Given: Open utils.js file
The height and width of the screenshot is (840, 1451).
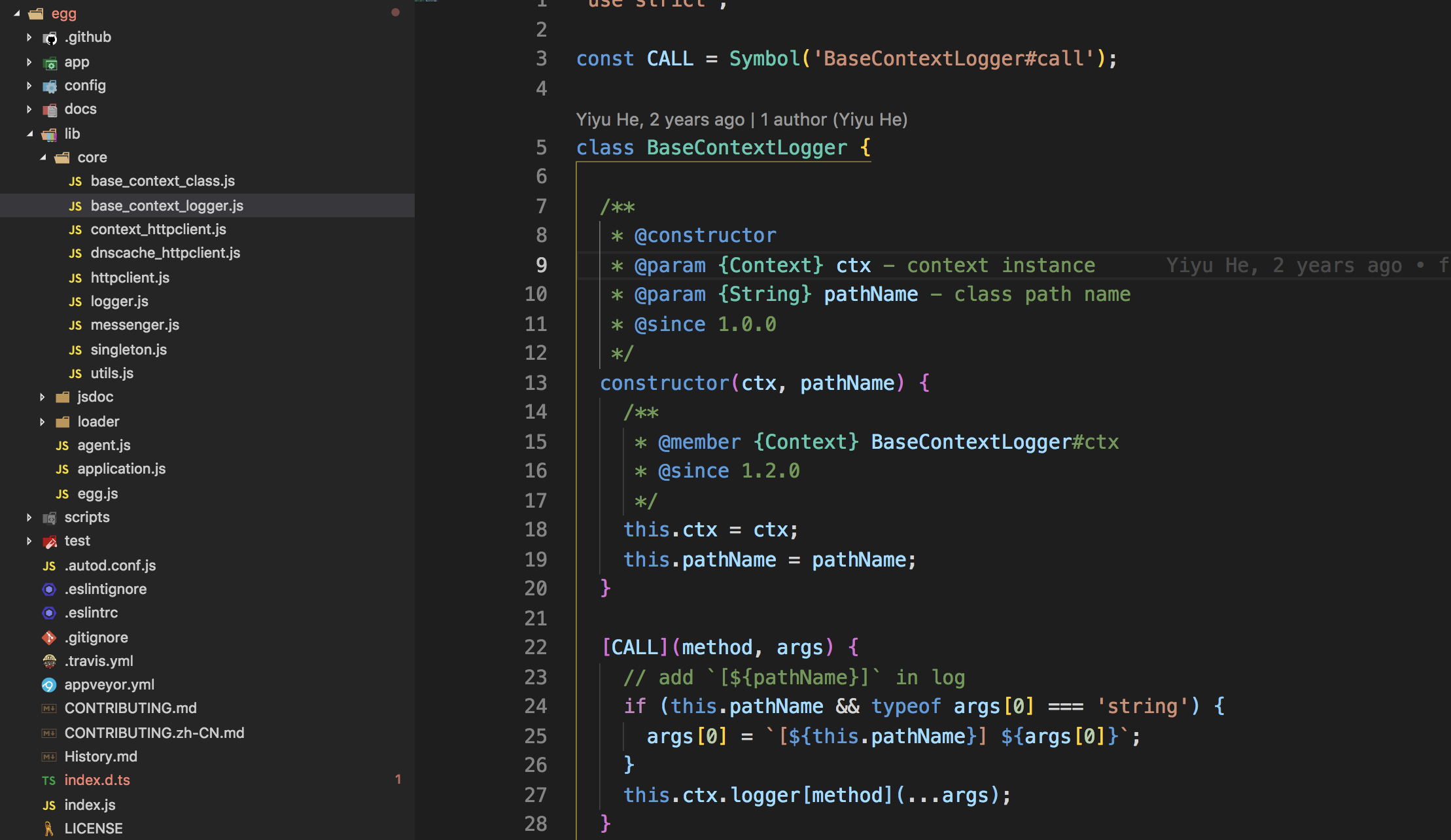Looking at the screenshot, I should tap(112, 373).
